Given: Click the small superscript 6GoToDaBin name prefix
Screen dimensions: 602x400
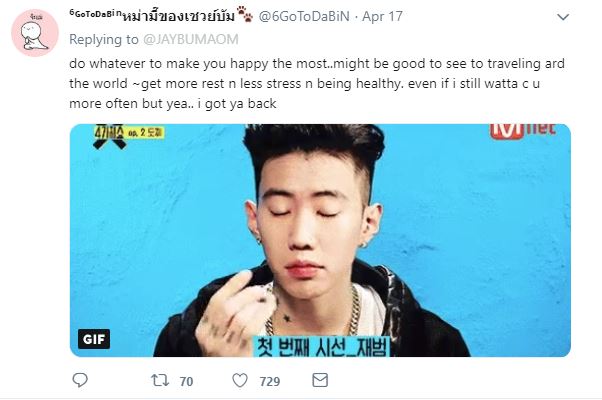Looking at the screenshot, I should coord(96,13).
